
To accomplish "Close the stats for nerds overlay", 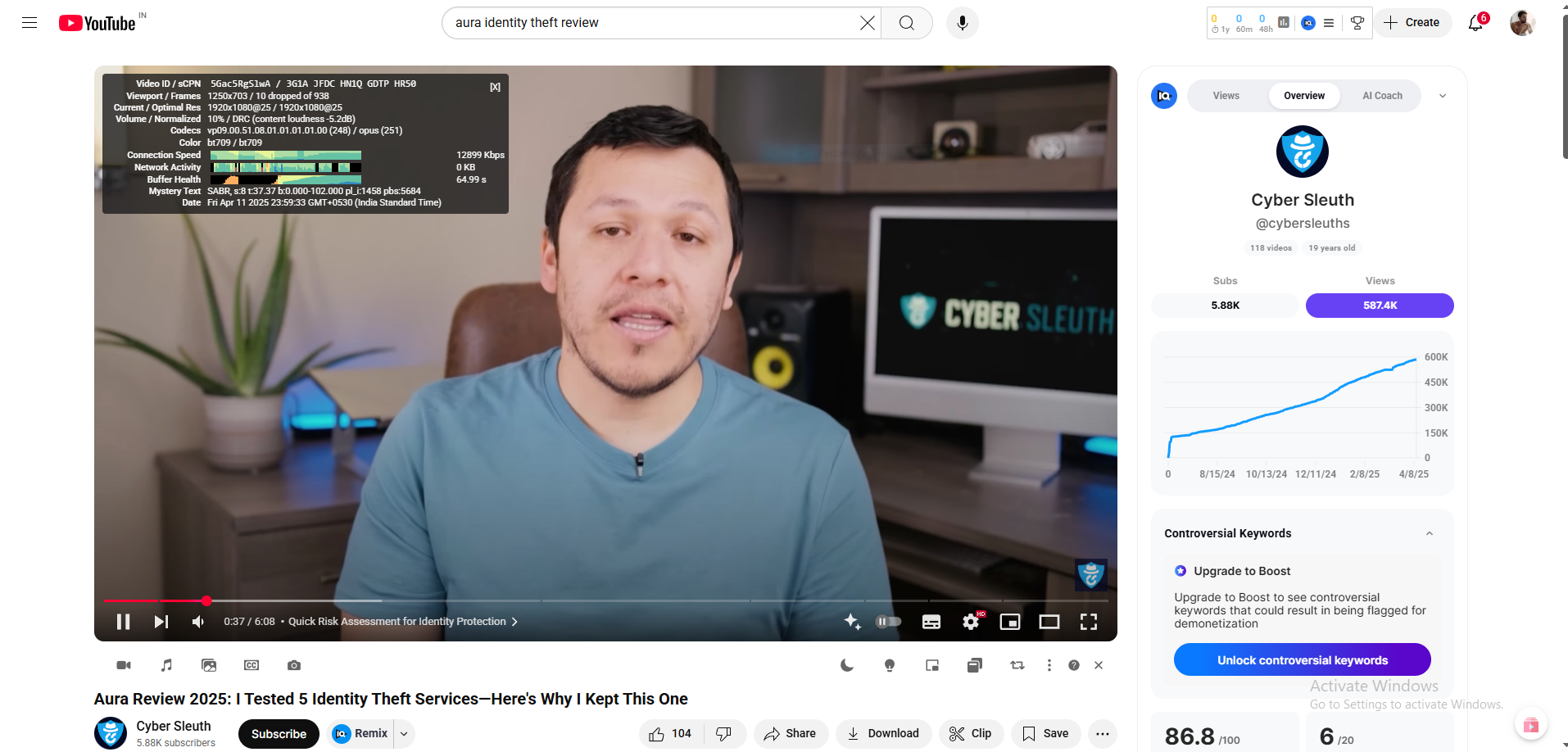I will coord(496,87).
